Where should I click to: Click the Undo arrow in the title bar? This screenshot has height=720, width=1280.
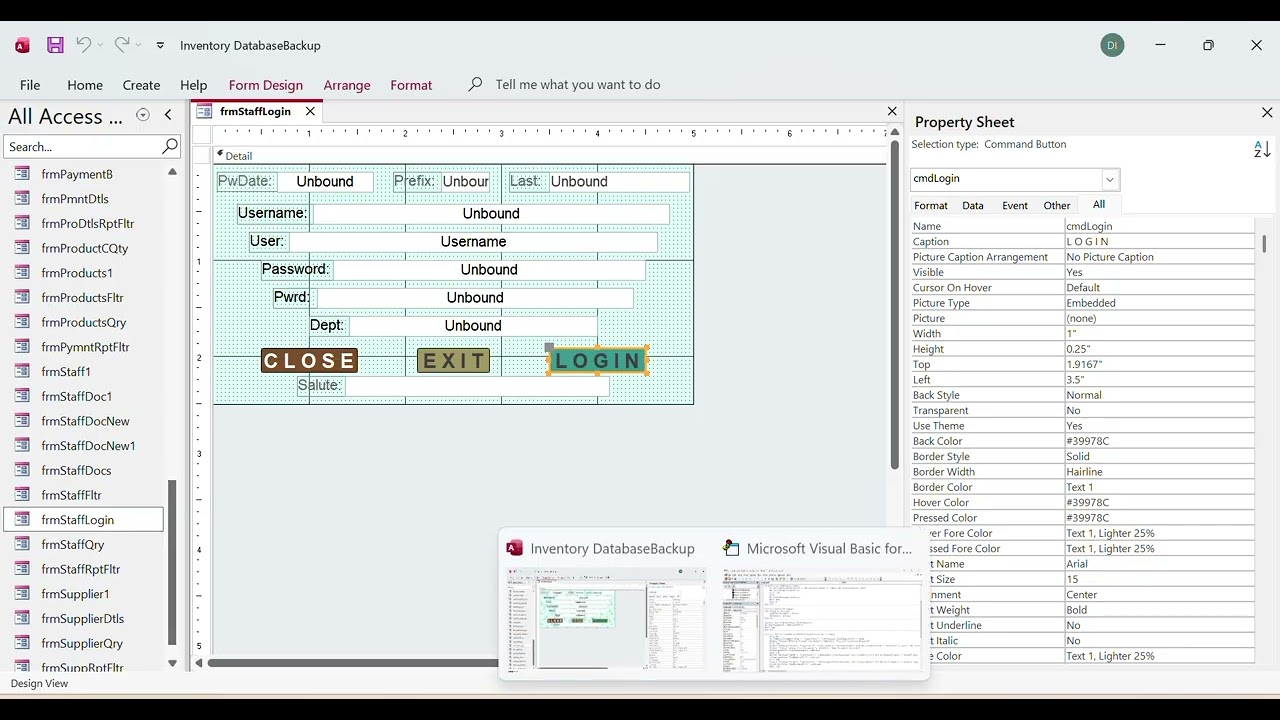tap(83, 45)
